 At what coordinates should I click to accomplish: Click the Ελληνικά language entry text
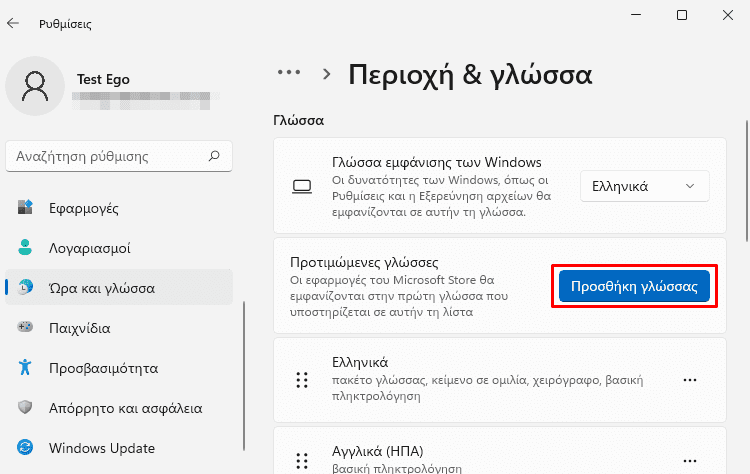tap(360, 362)
